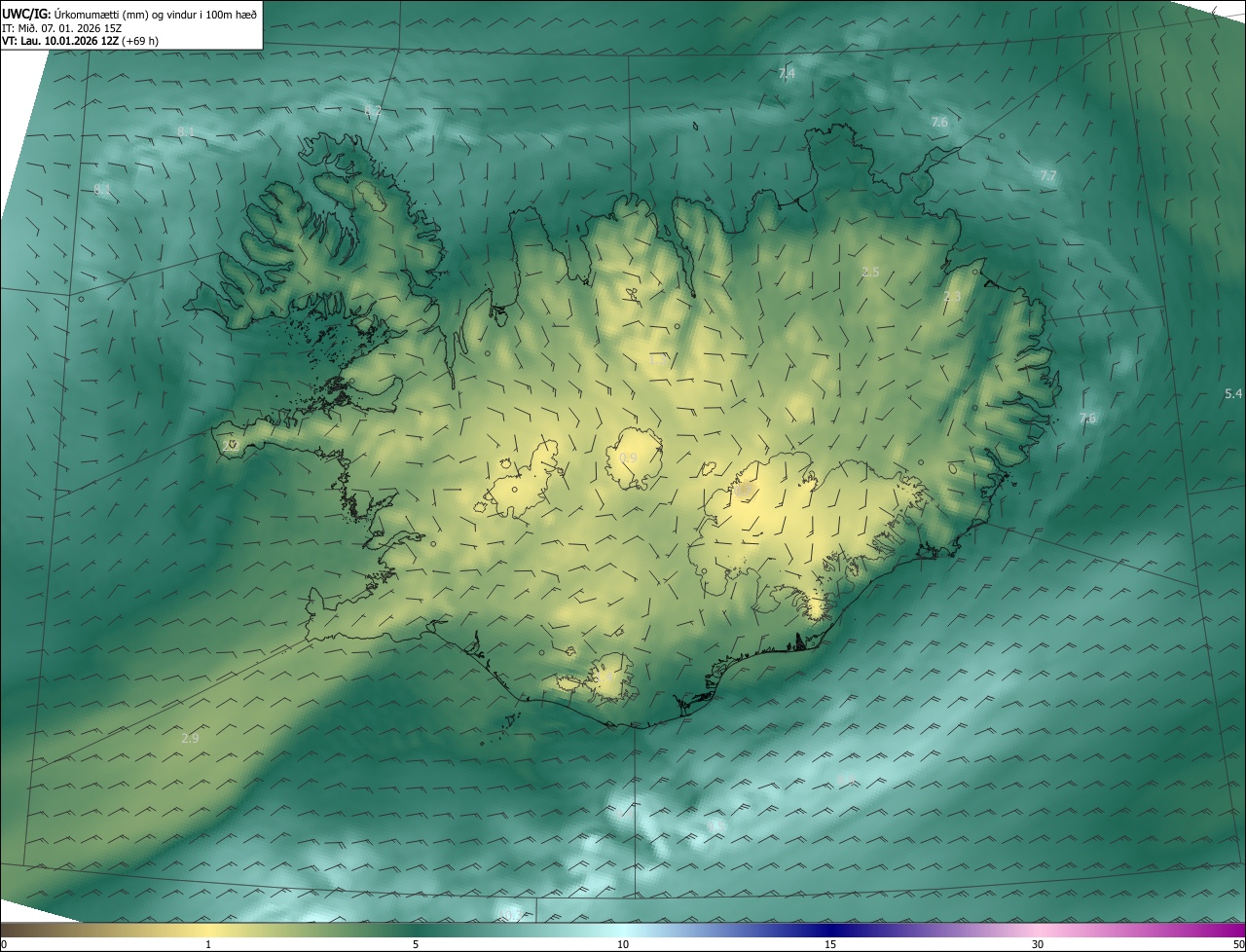Image resolution: width=1246 pixels, height=952 pixels.
Task: Click the '2.5' value over northeast Iceland
Action: click(x=870, y=273)
